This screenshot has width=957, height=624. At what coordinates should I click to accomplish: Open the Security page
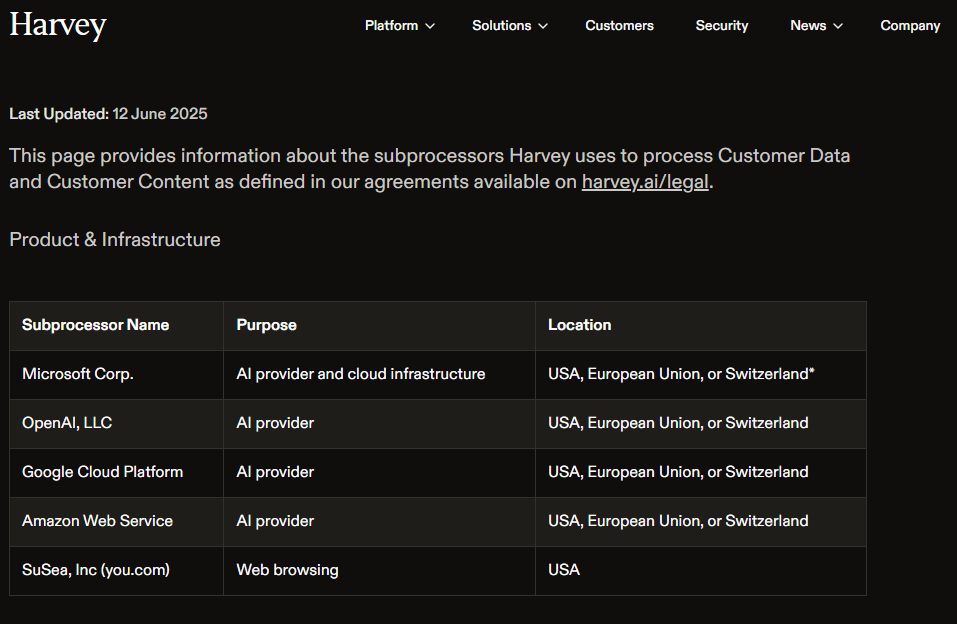(722, 26)
